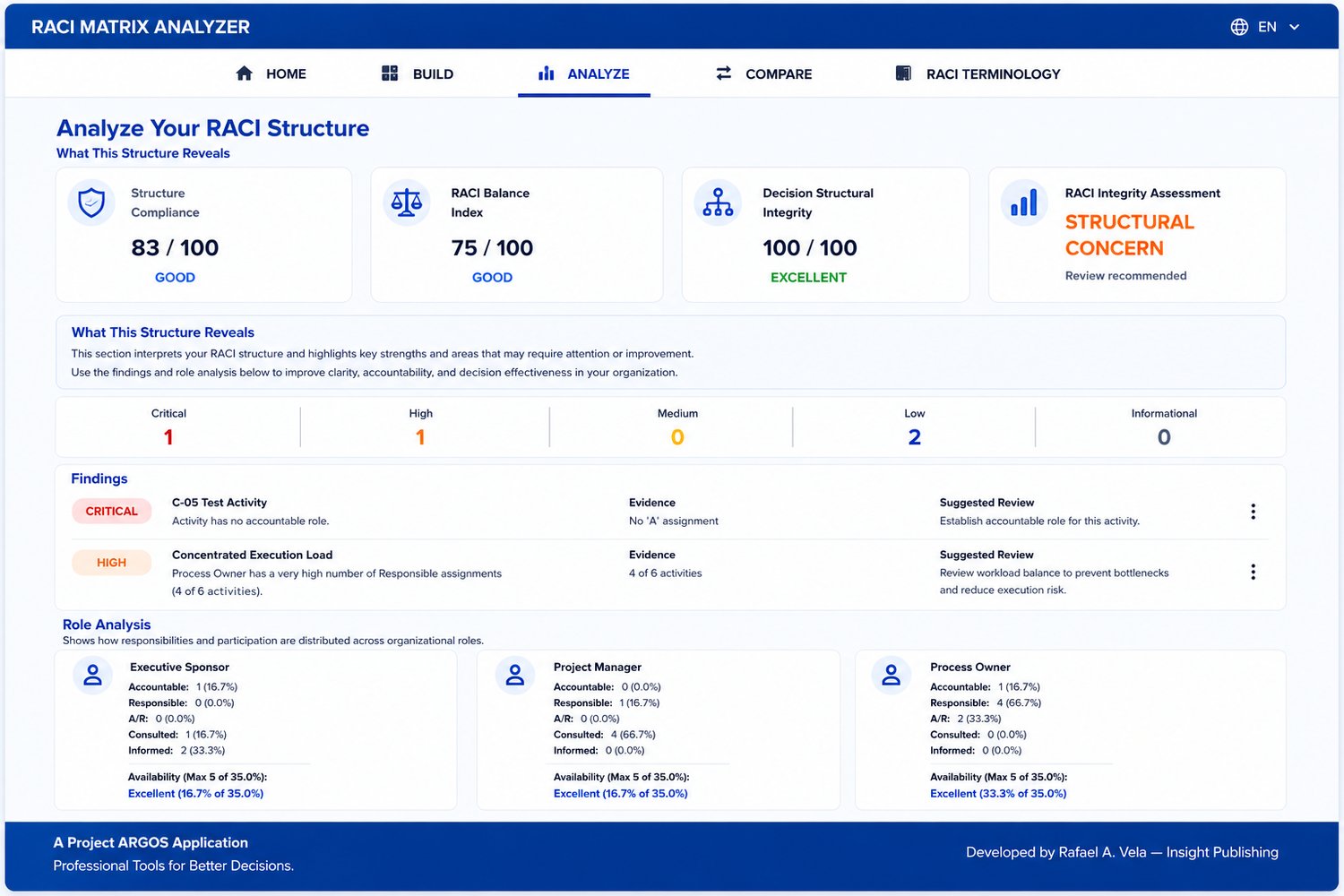Click the Executive Sponsor person icon
The image size is (1344, 896).
point(92,676)
